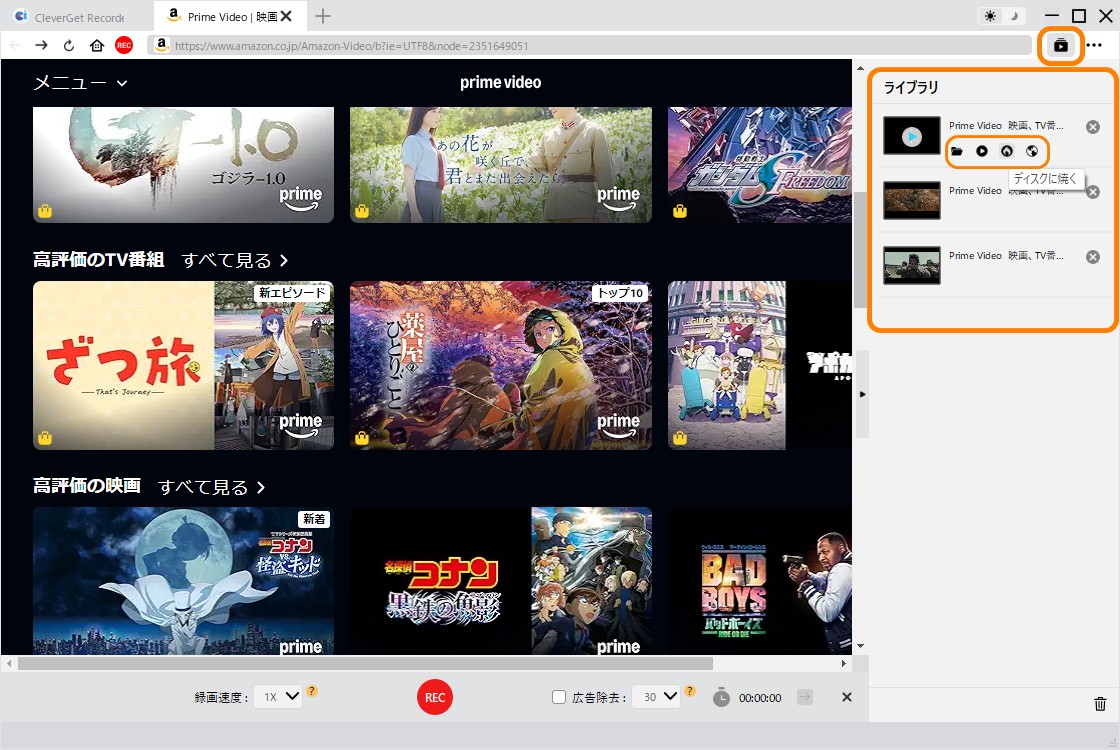Click the vertical scrollbar thumb of the page
The height and width of the screenshot is (750, 1120).
point(861,250)
